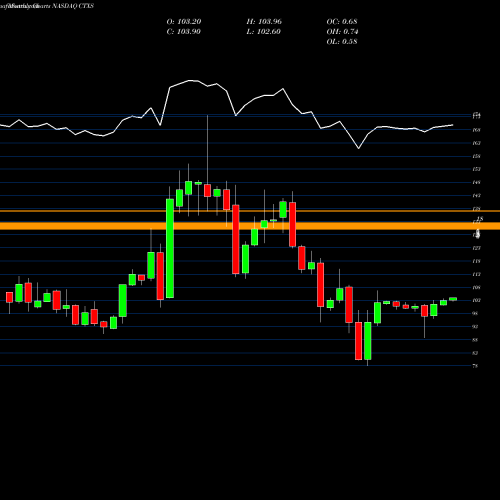Select the low value L: 102.60

(x=264, y=32)
